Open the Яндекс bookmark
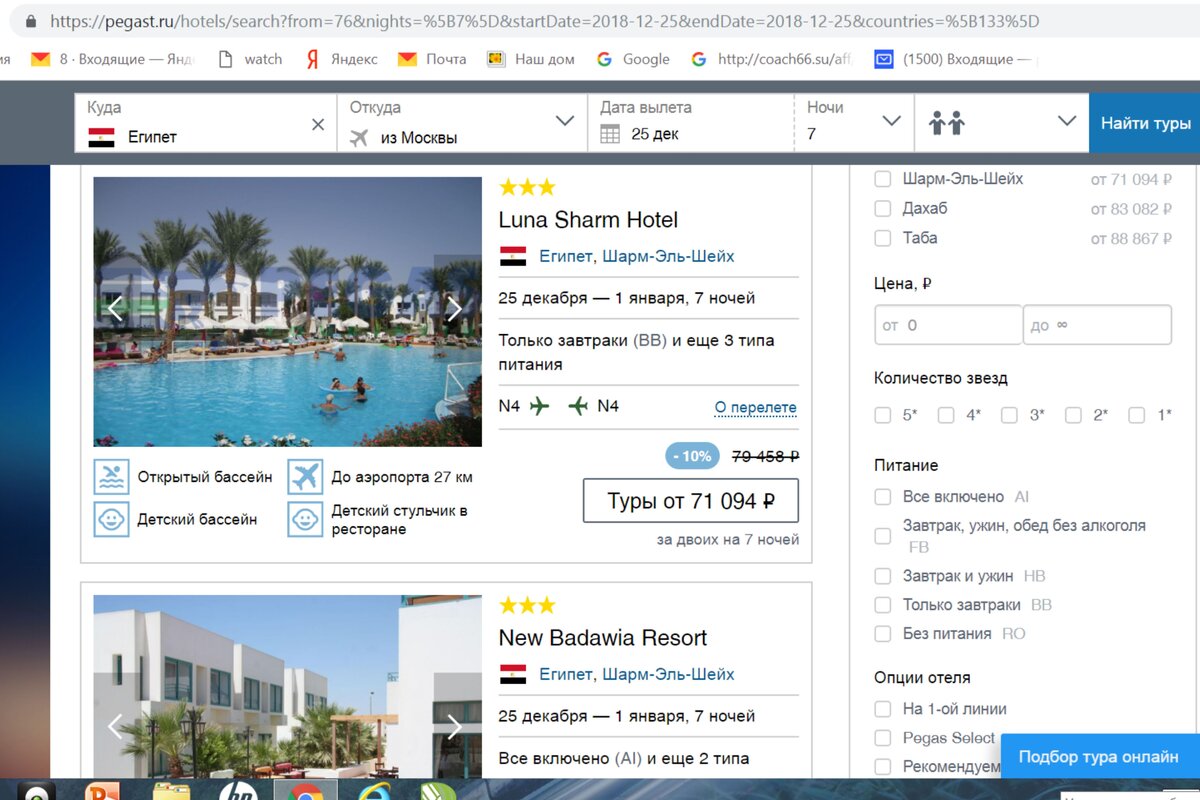This screenshot has height=800, width=1200. [x=341, y=59]
